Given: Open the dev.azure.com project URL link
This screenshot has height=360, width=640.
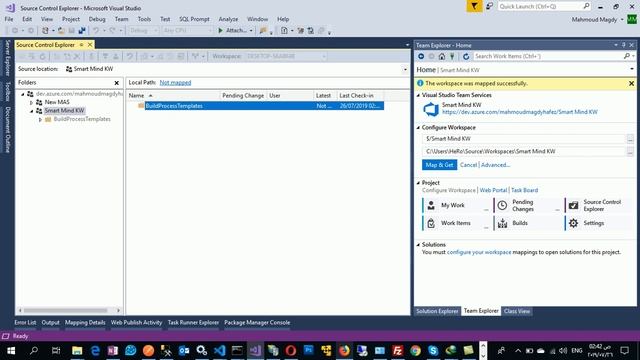Looking at the screenshot, I should pyautogui.click(x=520, y=112).
